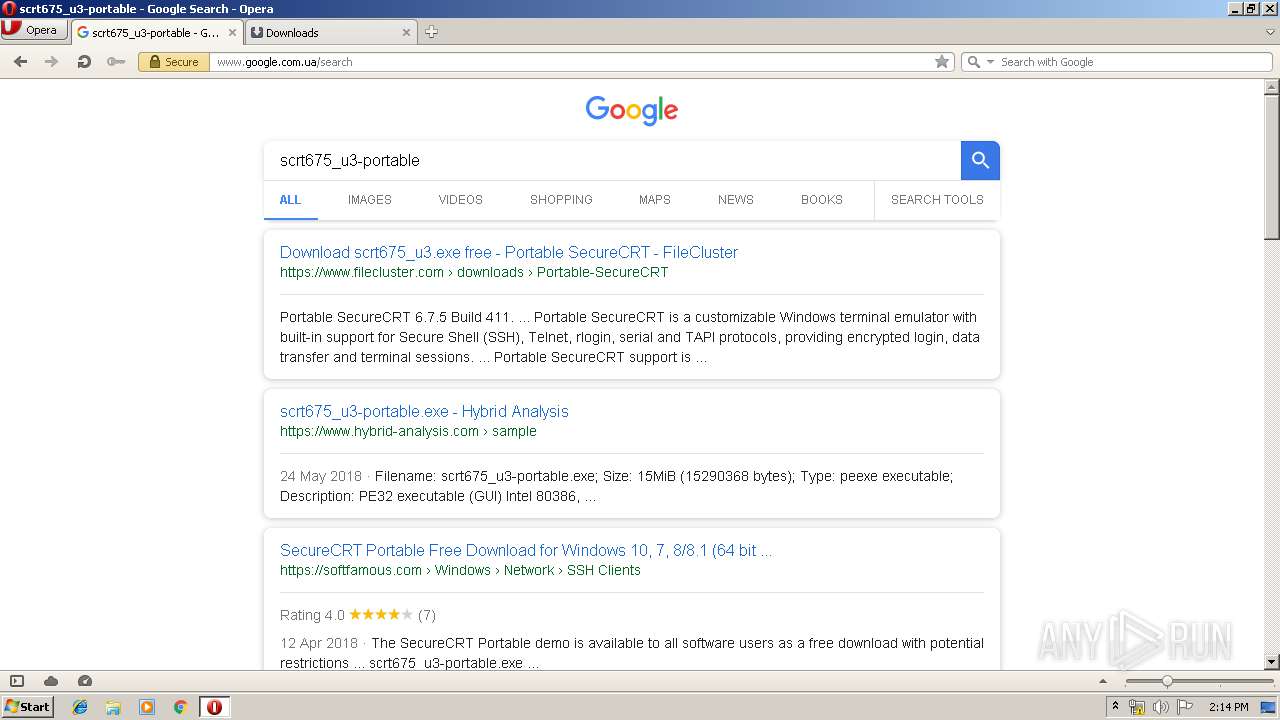Open the view options arrow in status bar
1280x720 pixels.
(1104, 681)
